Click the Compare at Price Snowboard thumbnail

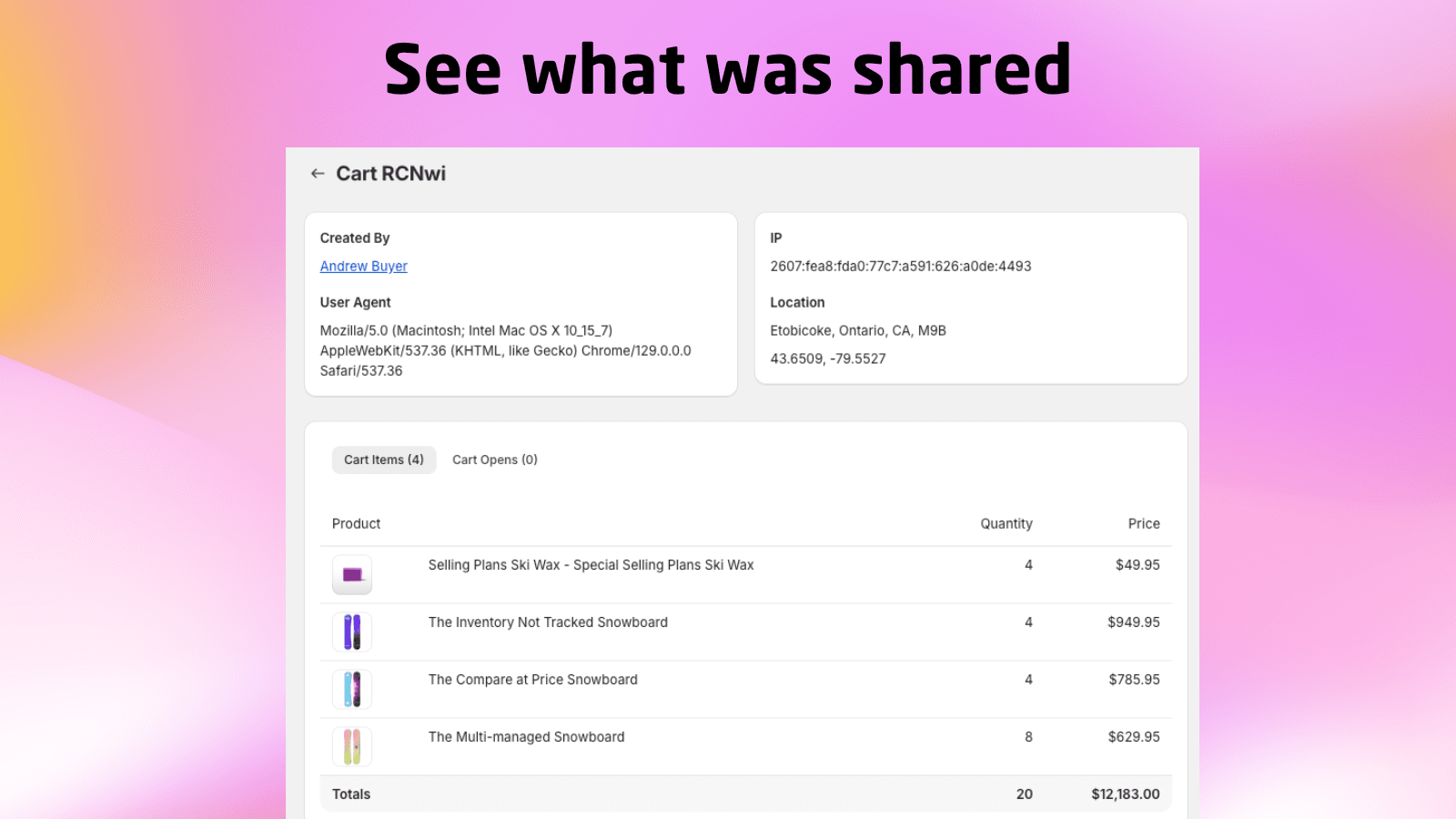(x=352, y=690)
